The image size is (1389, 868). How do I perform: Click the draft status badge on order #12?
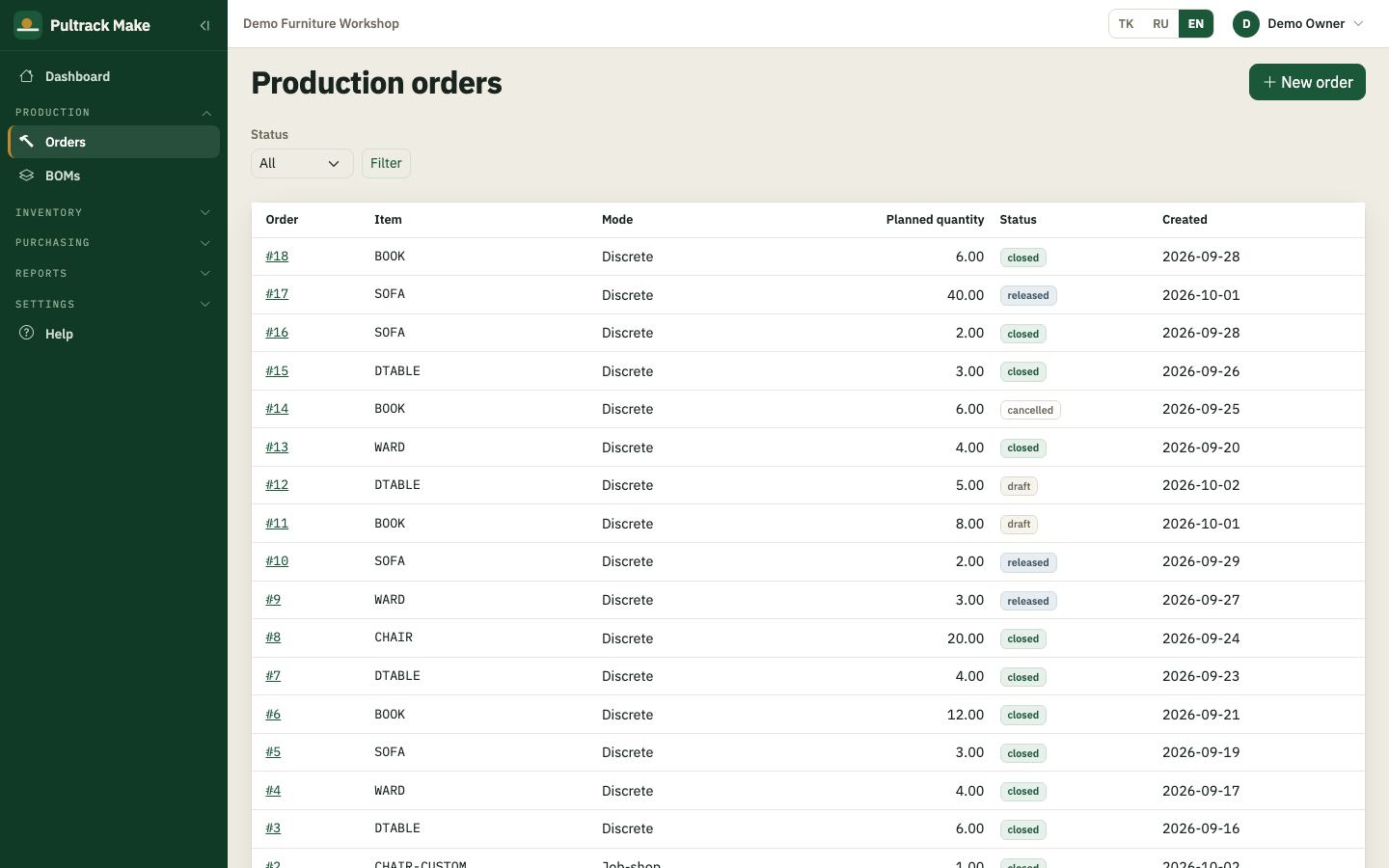tap(1019, 486)
